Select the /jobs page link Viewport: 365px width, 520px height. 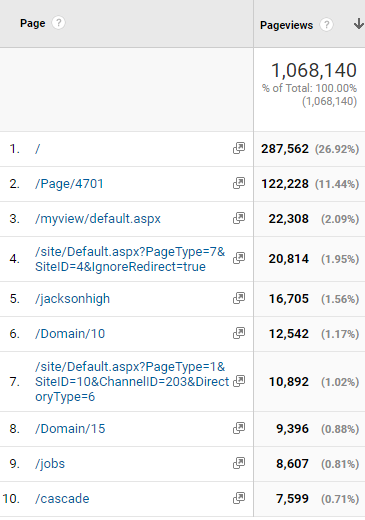pyautogui.click(x=50, y=464)
